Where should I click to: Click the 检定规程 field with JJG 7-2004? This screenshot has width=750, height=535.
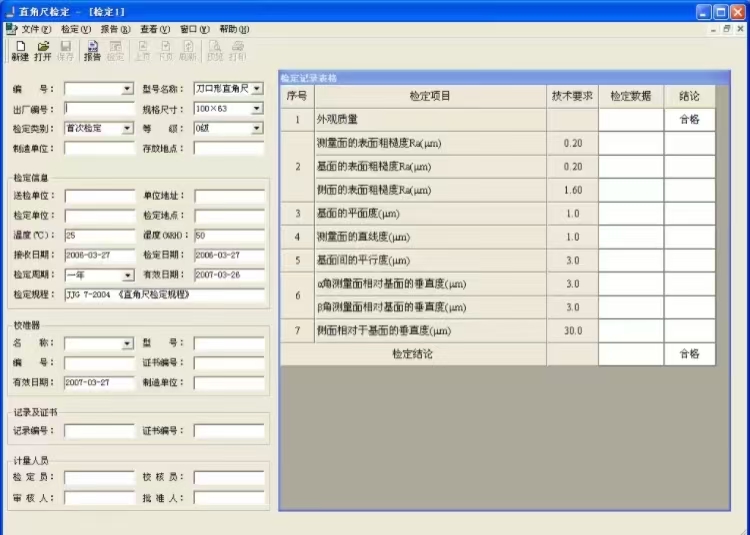pos(164,295)
